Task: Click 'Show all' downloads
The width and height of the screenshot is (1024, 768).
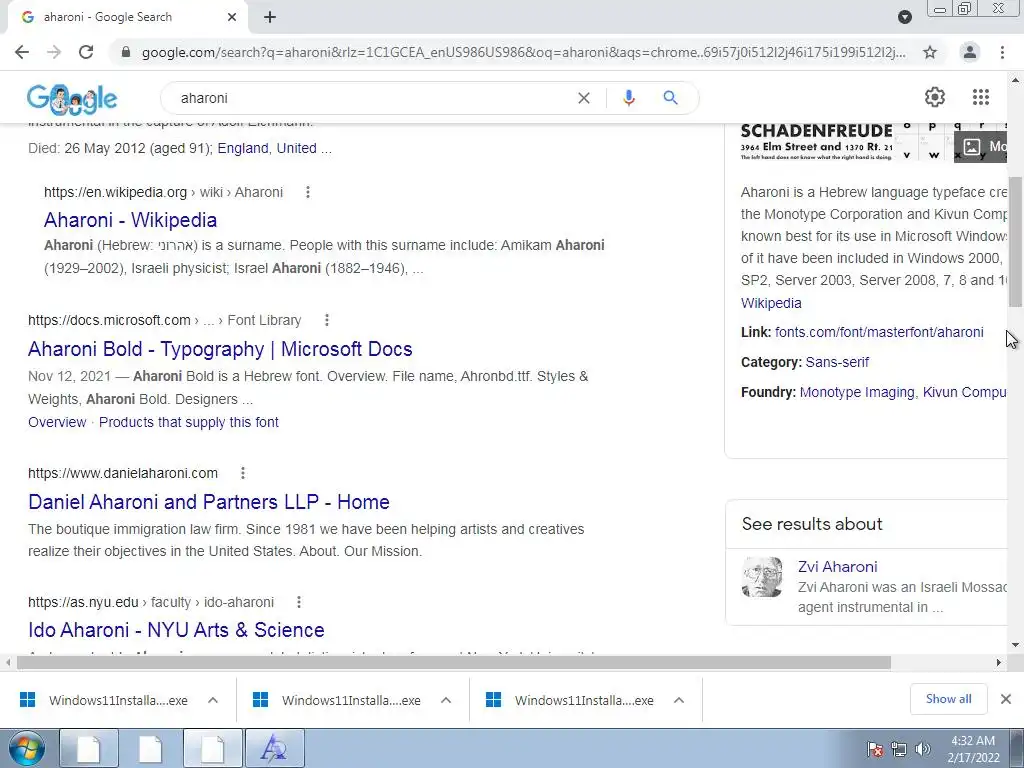Action: tap(948, 699)
